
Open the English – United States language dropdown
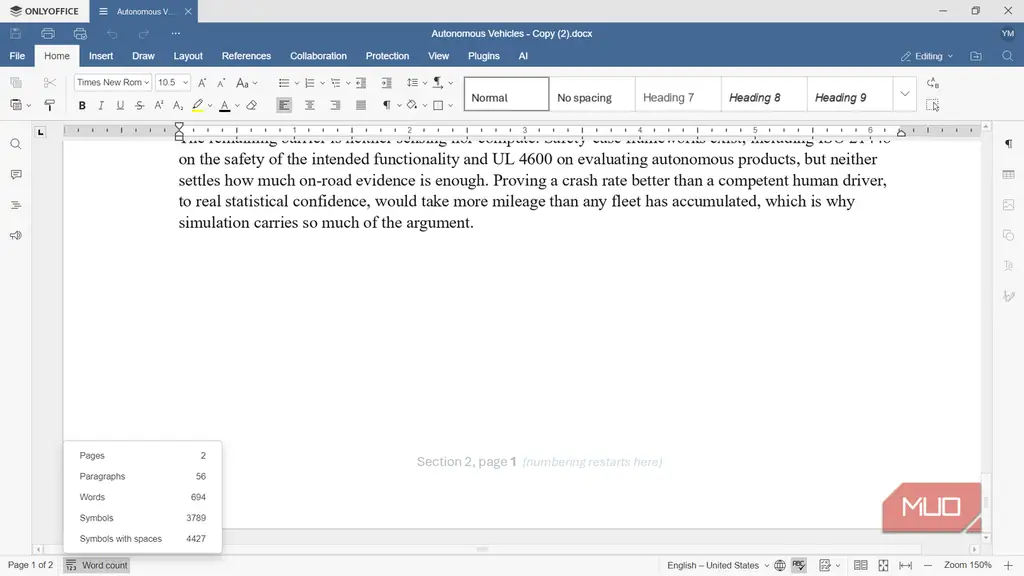(718, 566)
